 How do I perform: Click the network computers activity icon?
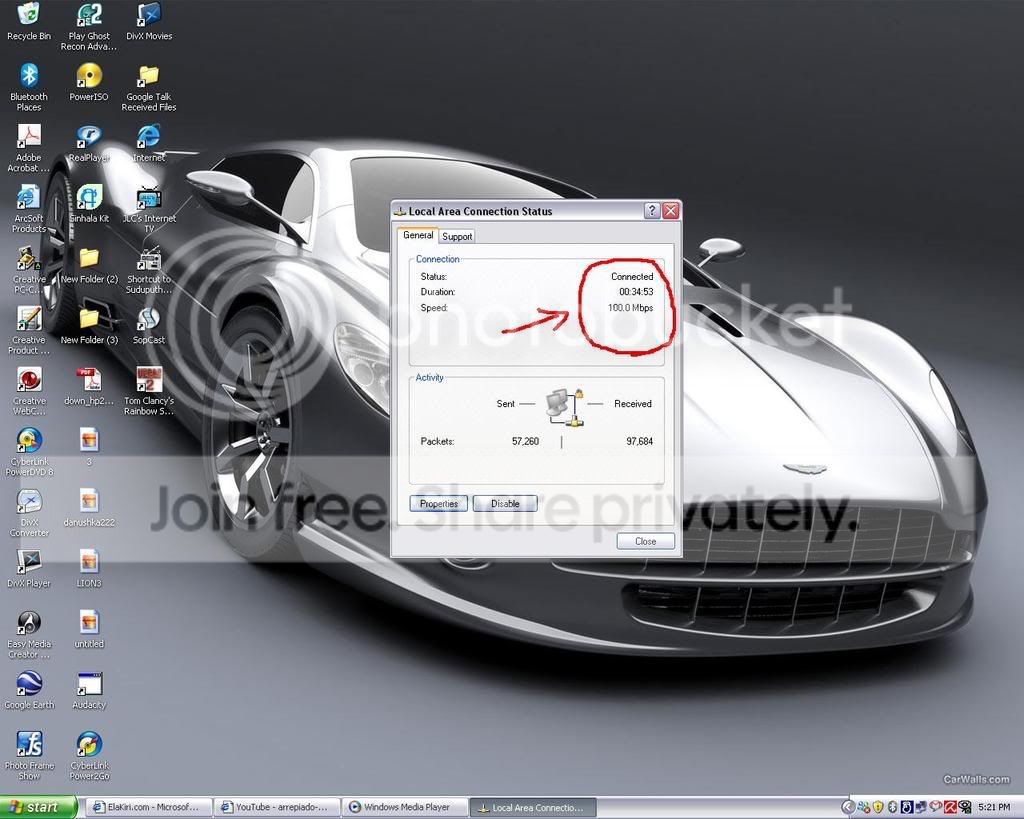point(564,407)
